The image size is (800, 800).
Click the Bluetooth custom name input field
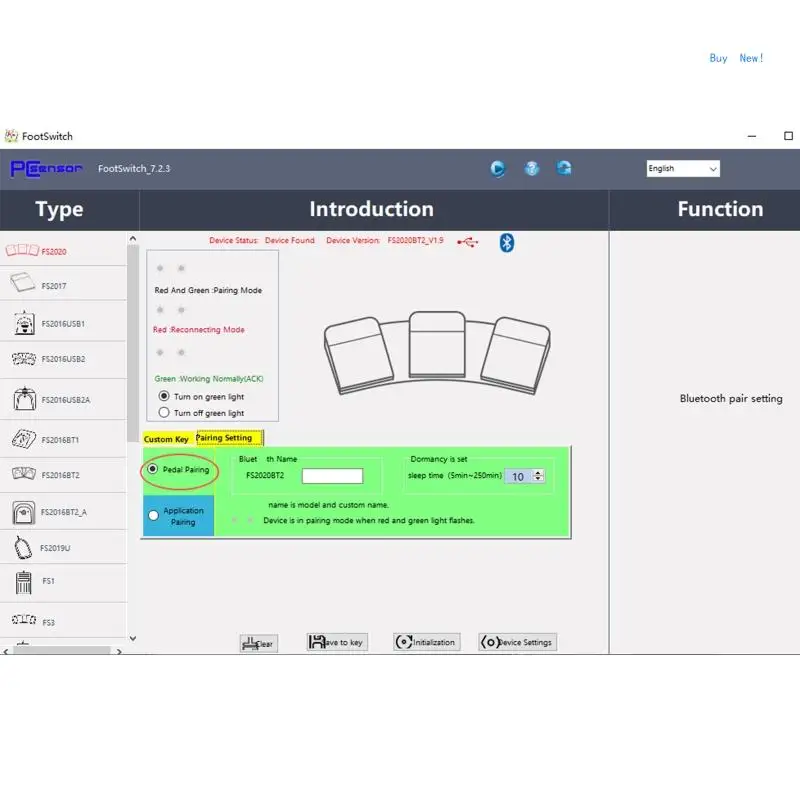coord(332,476)
